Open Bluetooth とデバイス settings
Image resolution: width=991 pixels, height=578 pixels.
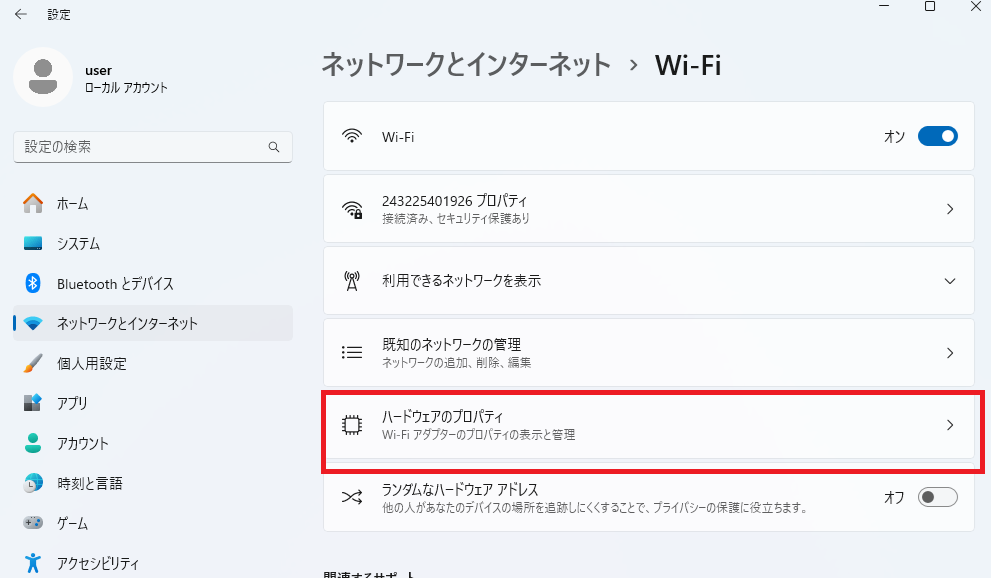[x=115, y=284]
